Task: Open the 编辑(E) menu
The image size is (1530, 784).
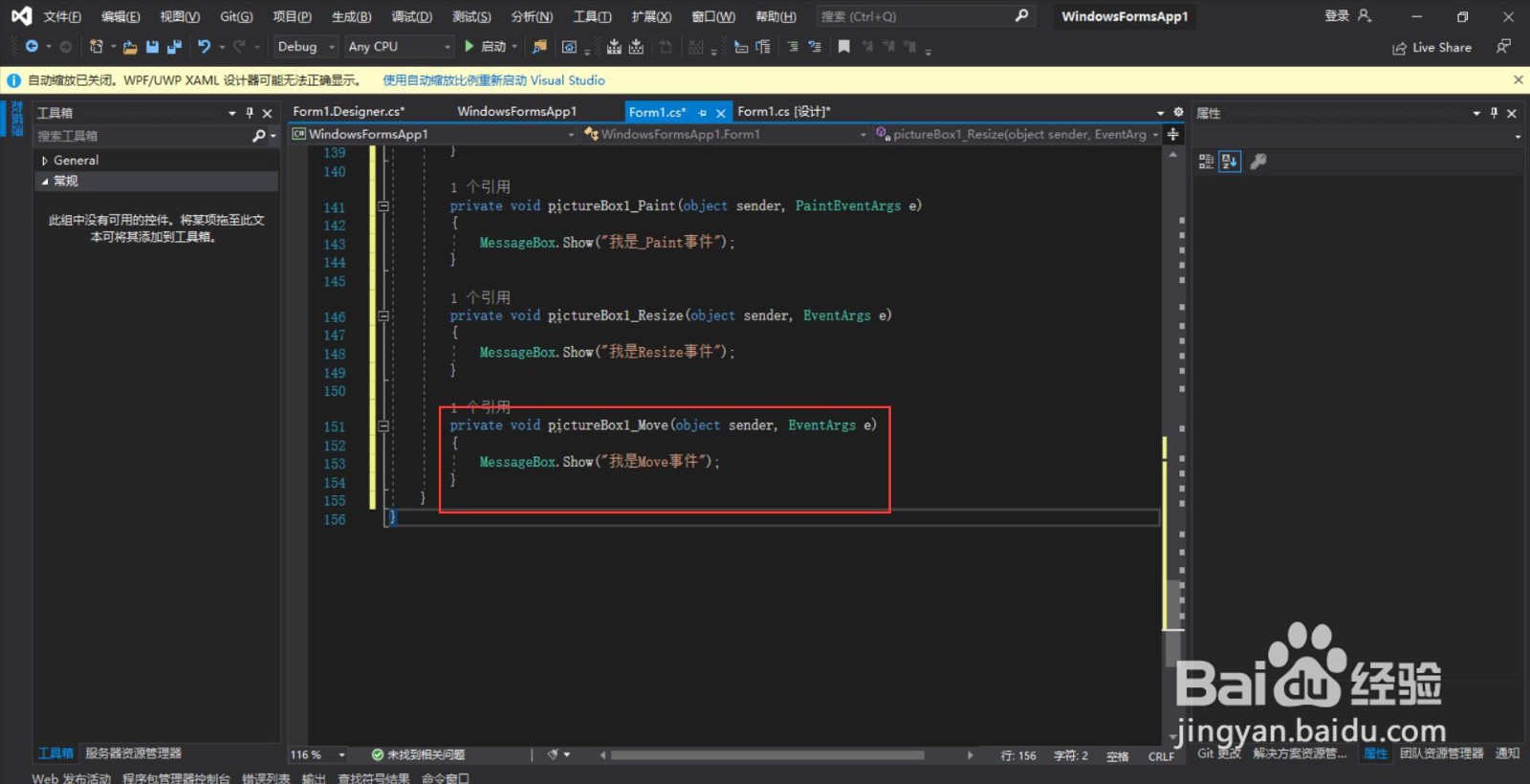Action: [x=120, y=16]
